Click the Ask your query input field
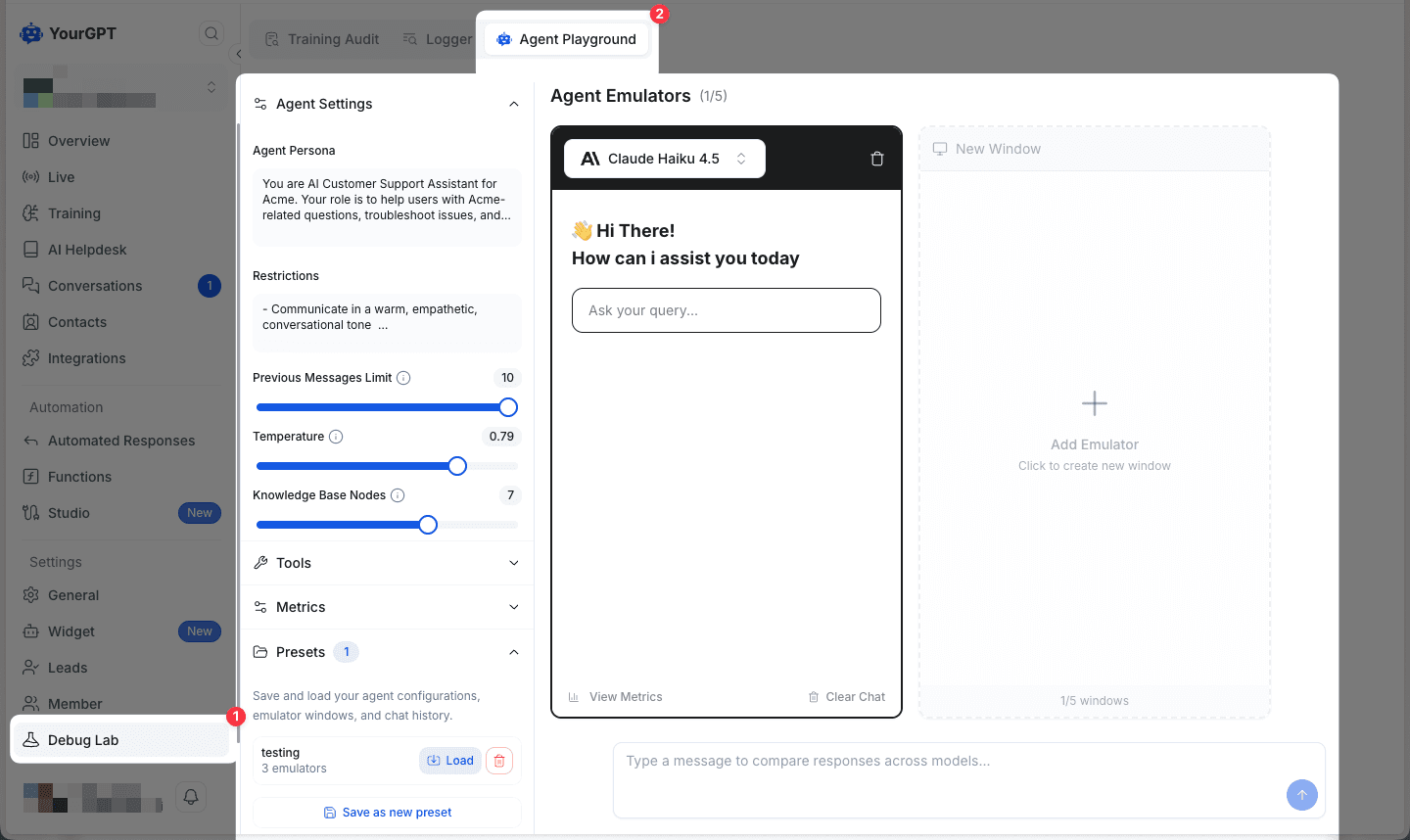Screen dimensions: 1410x840 pyautogui.click(x=726, y=310)
